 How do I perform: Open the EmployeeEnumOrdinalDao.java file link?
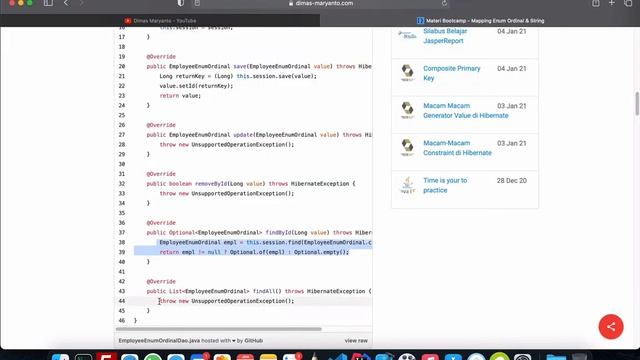point(159,340)
